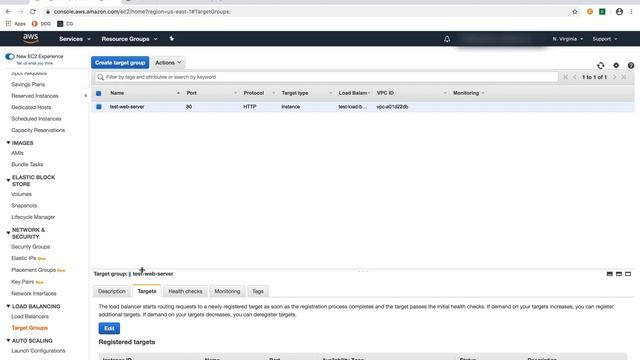Open the Actions dropdown button
The width and height of the screenshot is (640, 360).
(x=168, y=62)
